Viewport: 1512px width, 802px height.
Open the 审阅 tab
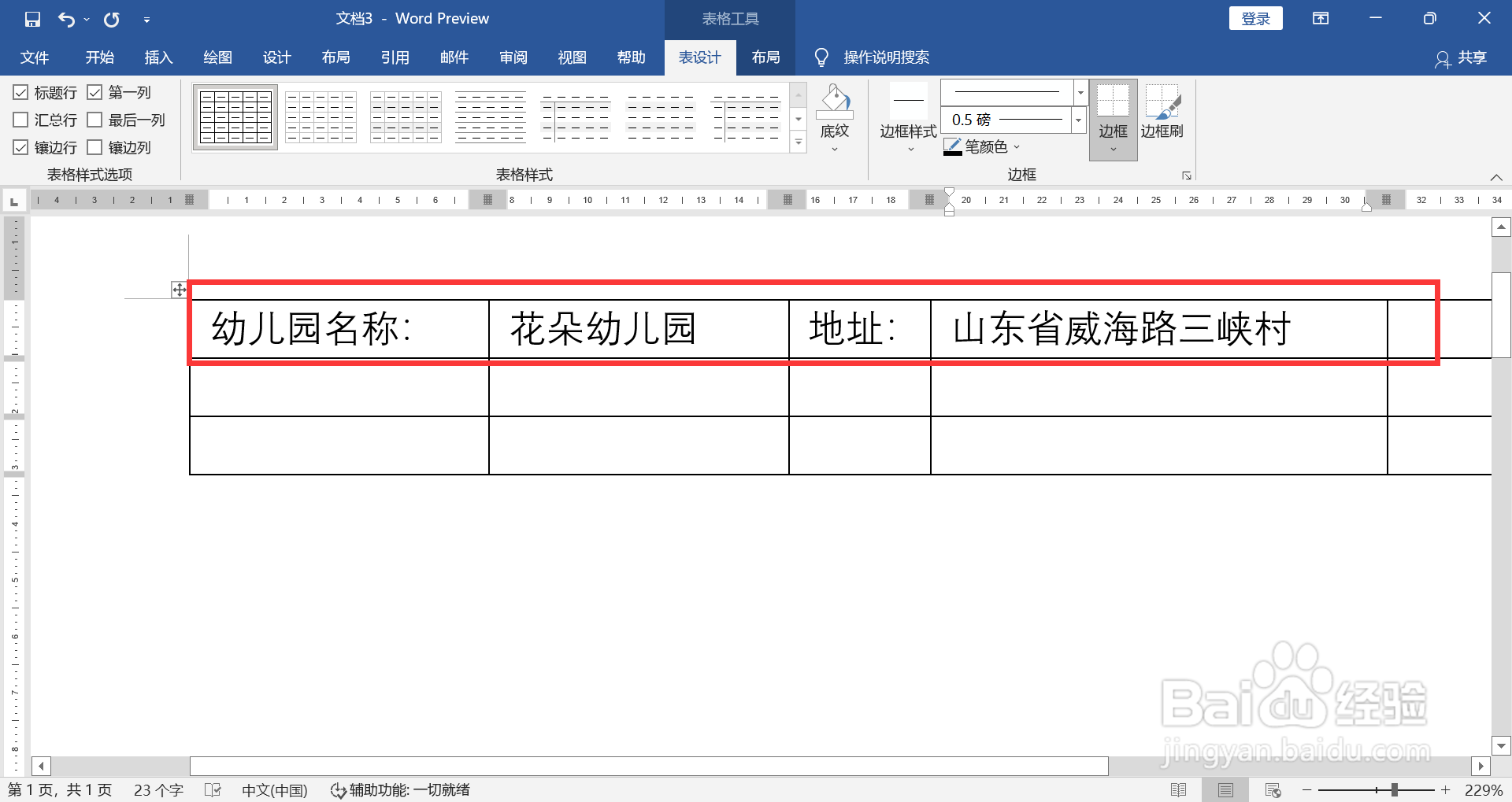click(x=513, y=57)
